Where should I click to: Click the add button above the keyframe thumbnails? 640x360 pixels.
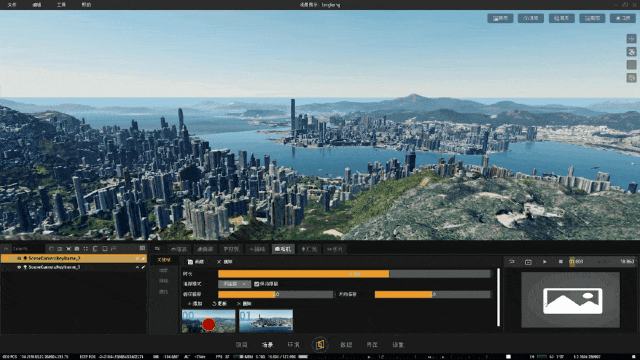[195, 304]
